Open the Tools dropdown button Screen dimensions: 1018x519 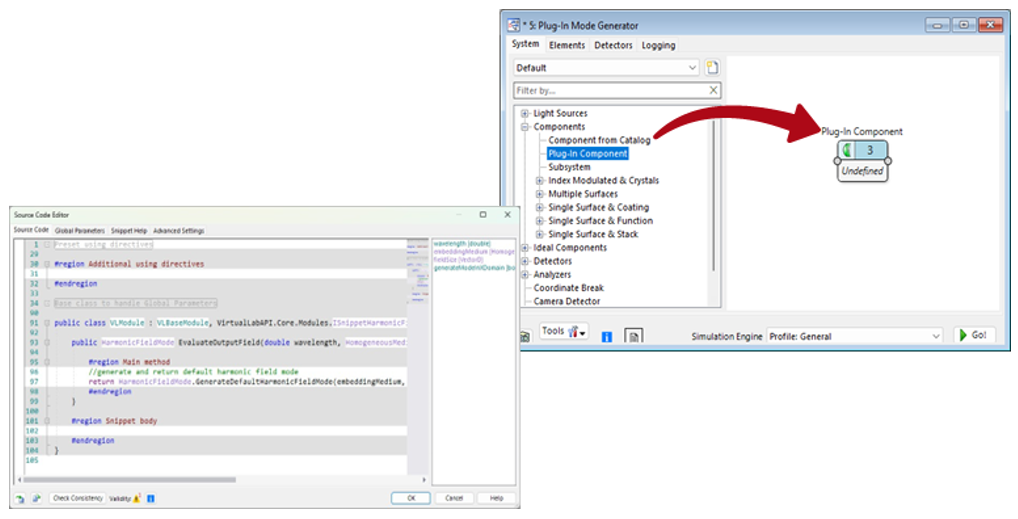pyautogui.click(x=564, y=332)
